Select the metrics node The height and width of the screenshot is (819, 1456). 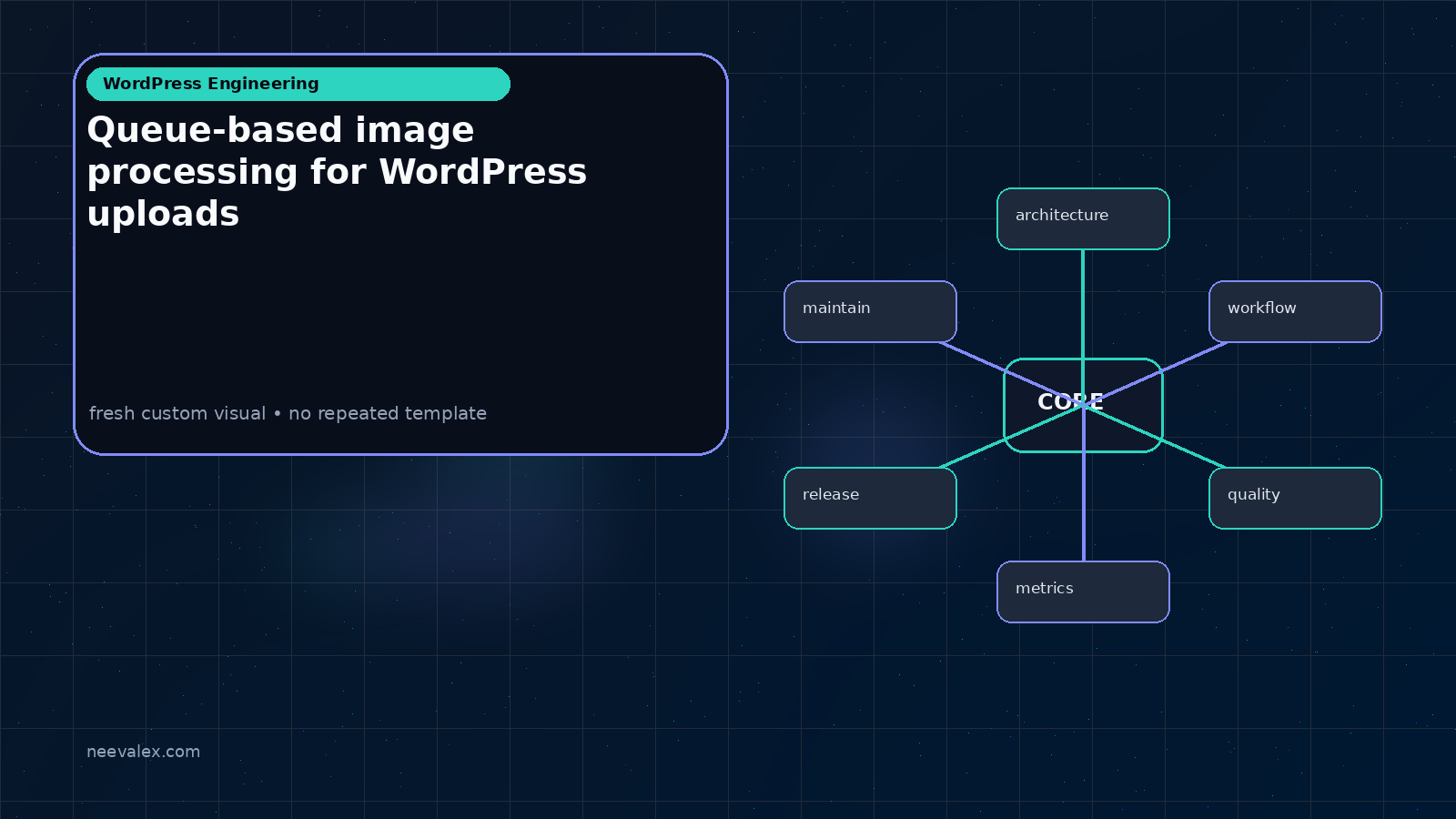tap(1083, 591)
